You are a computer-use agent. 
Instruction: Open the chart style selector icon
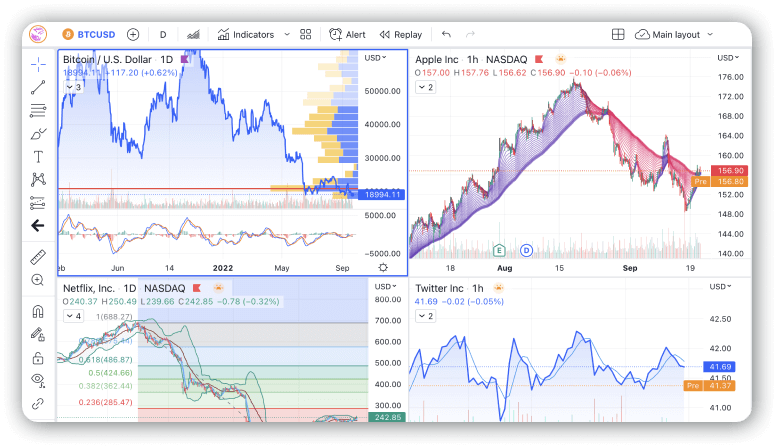(194, 34)
